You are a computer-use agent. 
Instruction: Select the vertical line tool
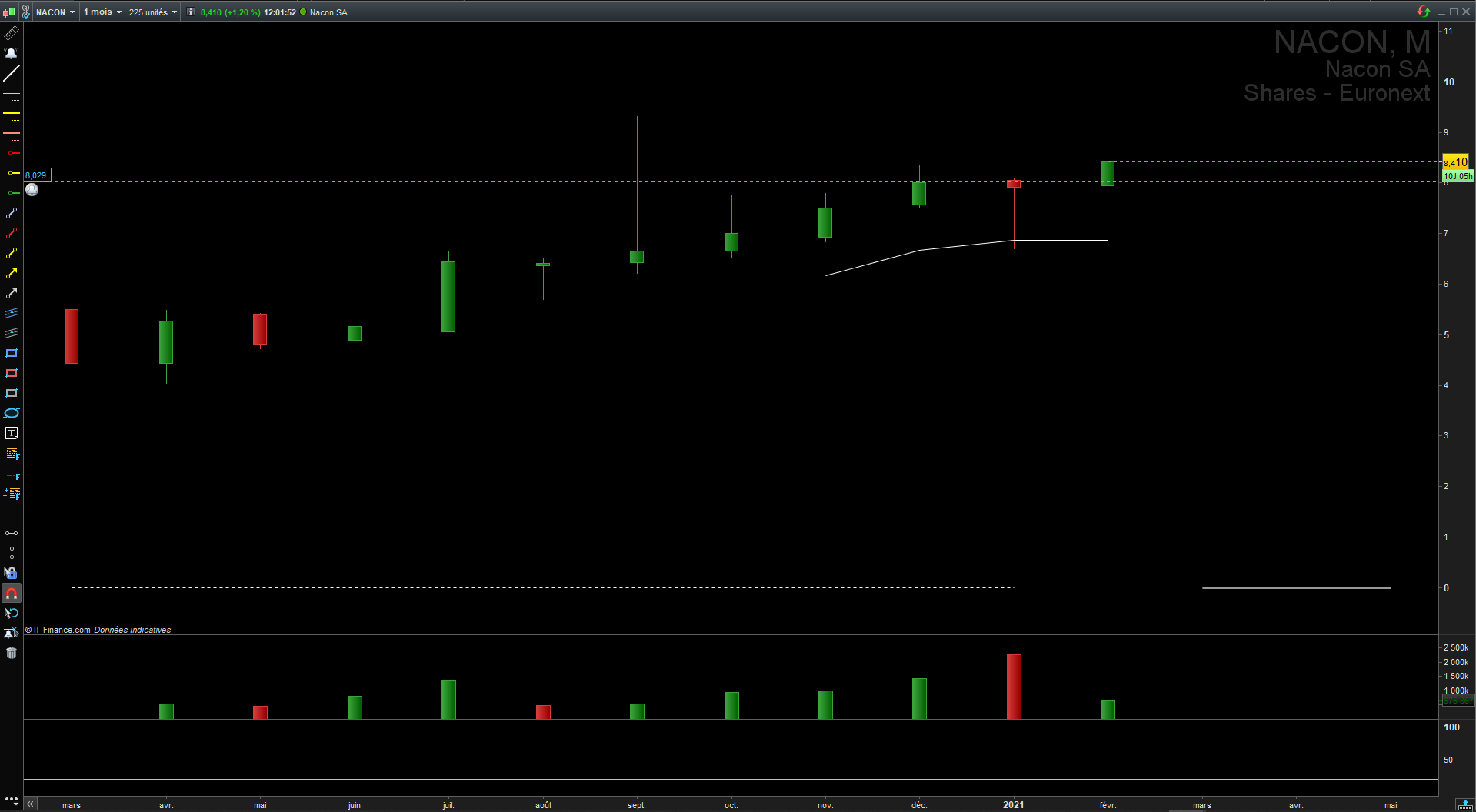click(12, 513)
